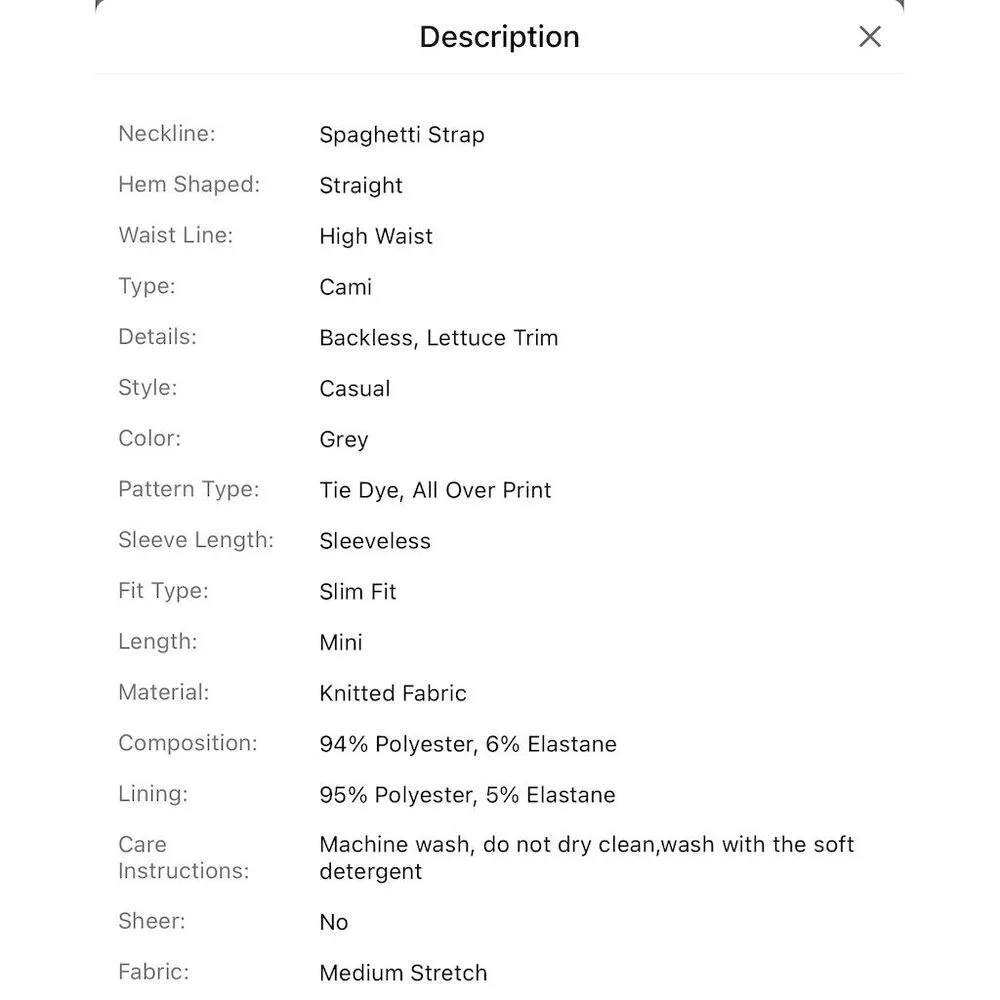Screen dimensions: 1000x1000
Task: Select the Medium Stretch fabric value
Action: (x=403, y=973)
